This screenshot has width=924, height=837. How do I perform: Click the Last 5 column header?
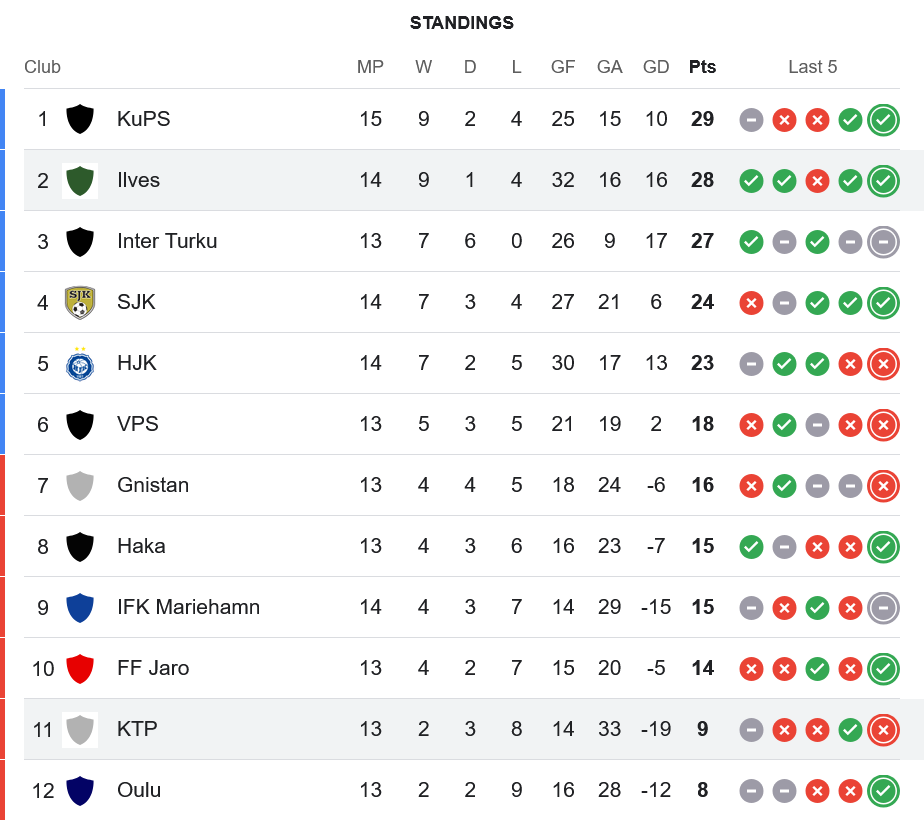pos(812,67)
